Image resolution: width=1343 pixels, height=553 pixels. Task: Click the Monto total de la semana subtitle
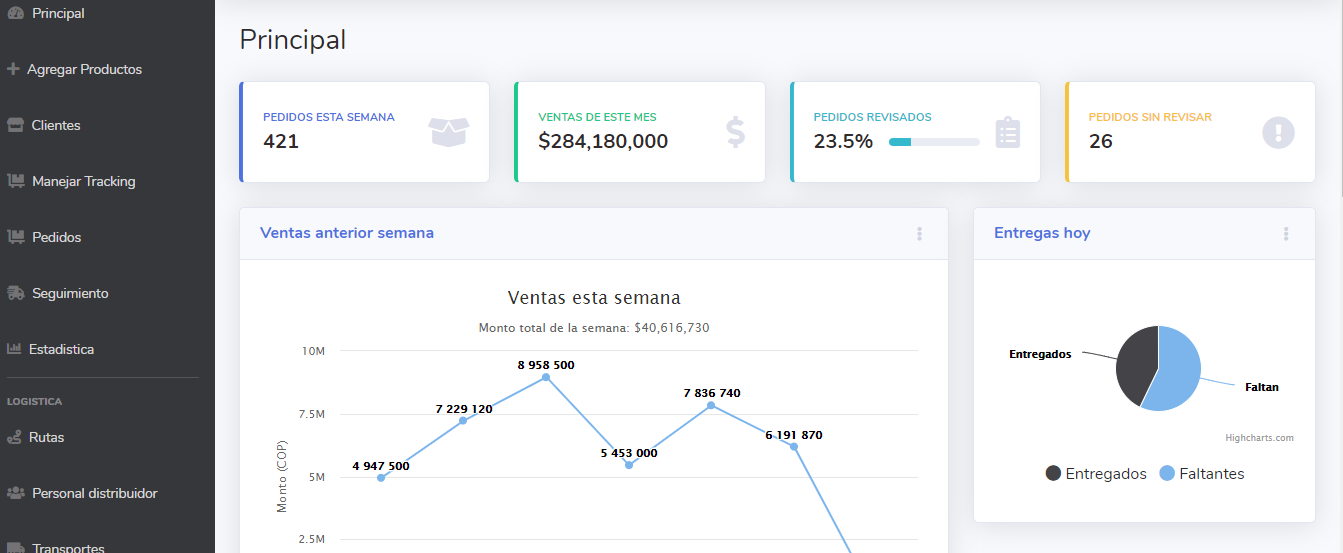point(594,328)
